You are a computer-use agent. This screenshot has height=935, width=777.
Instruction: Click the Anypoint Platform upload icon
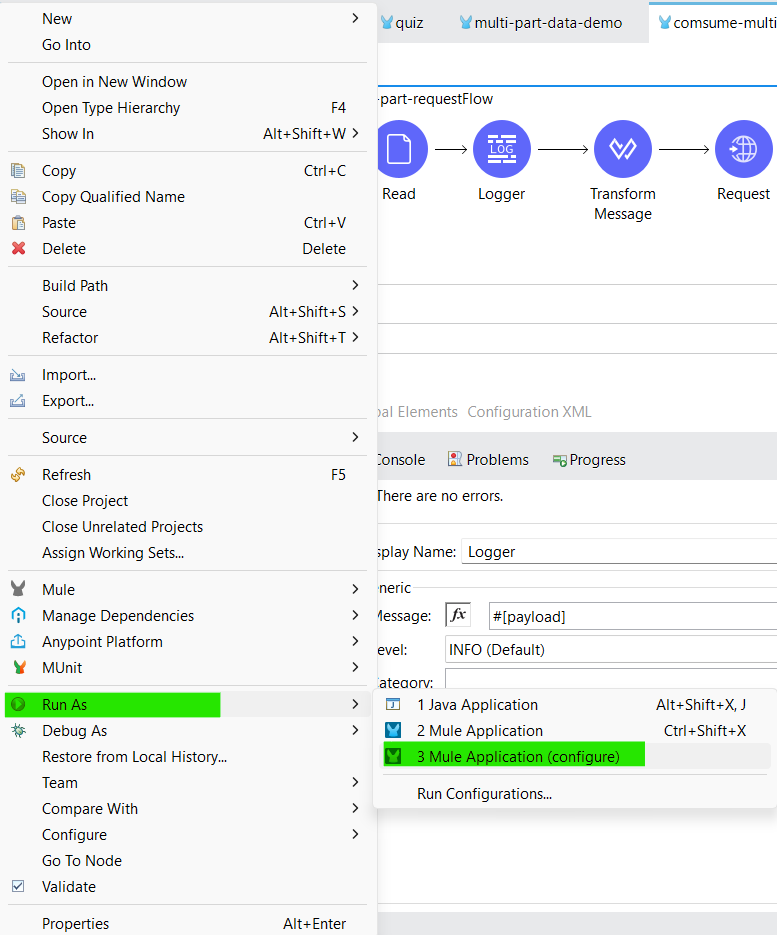(18, 642)
